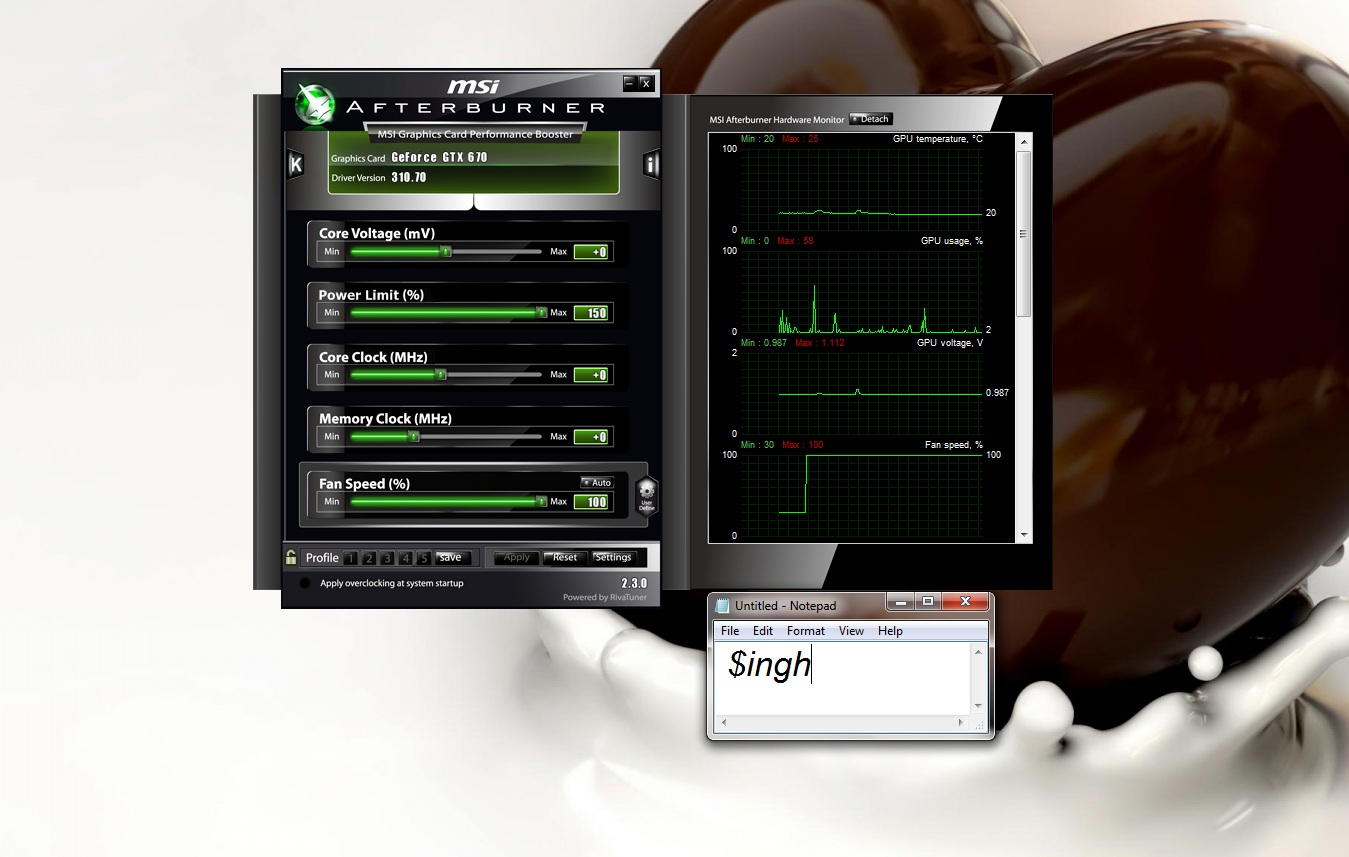Screen dimensions: 1349x857
Task: Minimize the Afterburner window
Action: tap(629, 83)
